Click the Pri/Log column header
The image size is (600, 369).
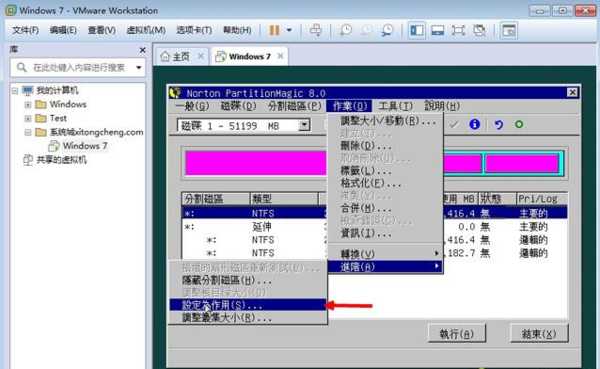tap(541, 199)
